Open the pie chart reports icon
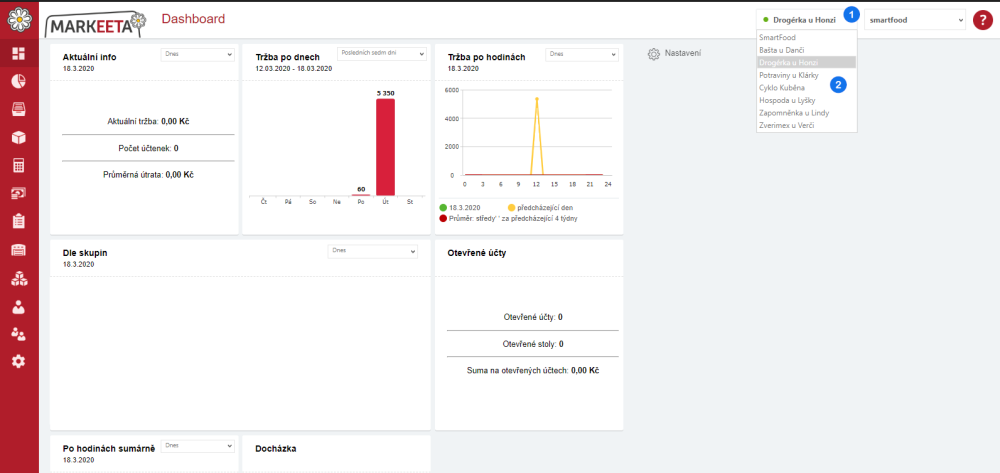1000x473 pixels. click(19, 82)
